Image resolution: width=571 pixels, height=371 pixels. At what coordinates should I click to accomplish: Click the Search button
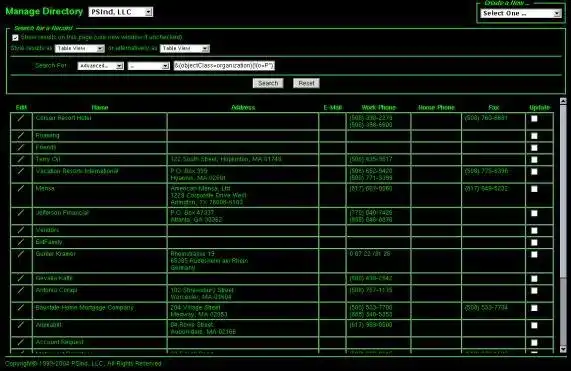coord(268,83)
